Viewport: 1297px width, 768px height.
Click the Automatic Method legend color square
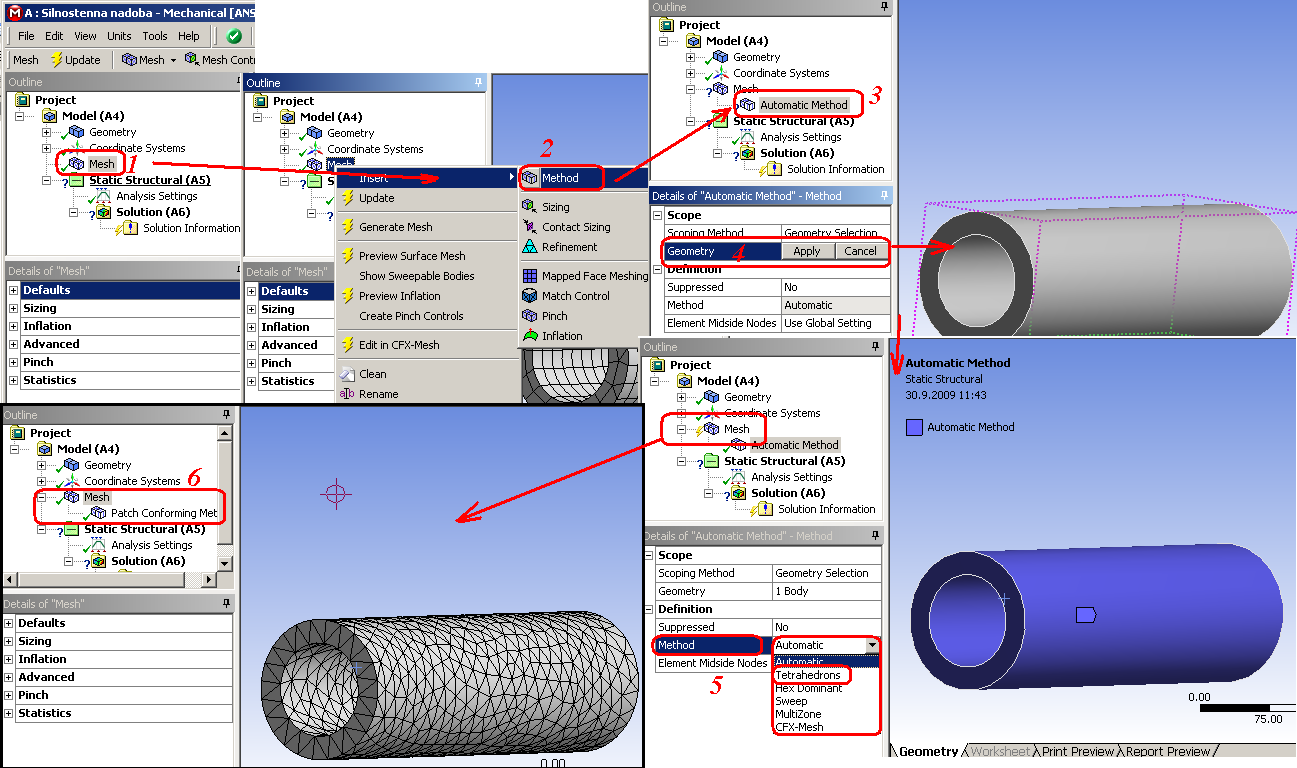(914, 427)
